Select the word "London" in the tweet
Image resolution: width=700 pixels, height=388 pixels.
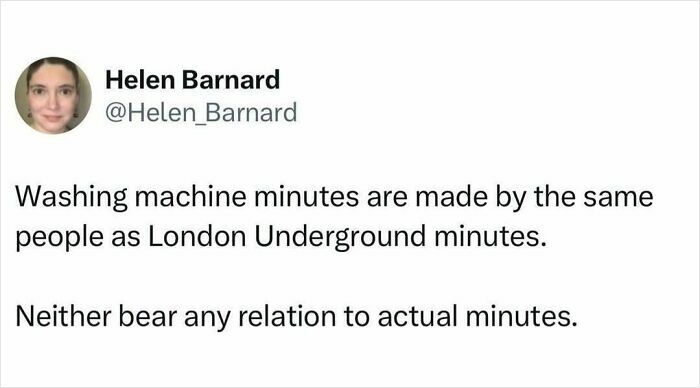tap(197, 236)
